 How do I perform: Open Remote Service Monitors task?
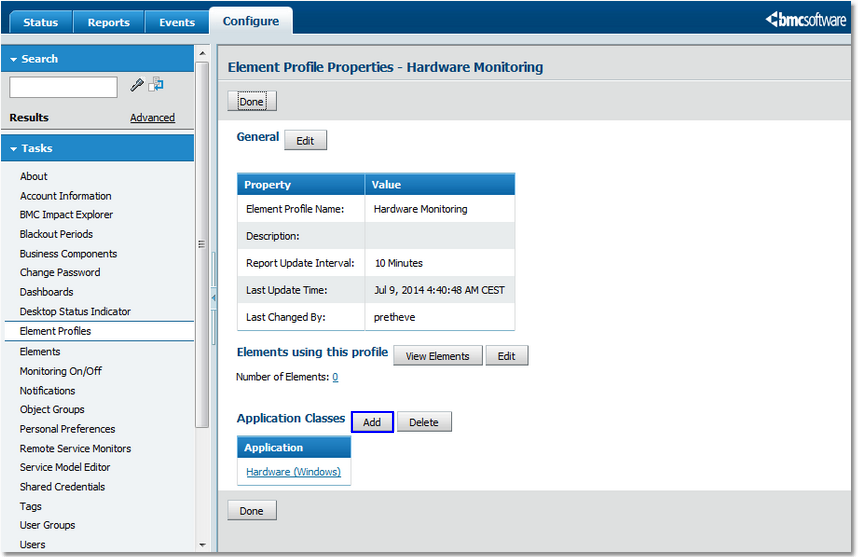coord(76,449)
